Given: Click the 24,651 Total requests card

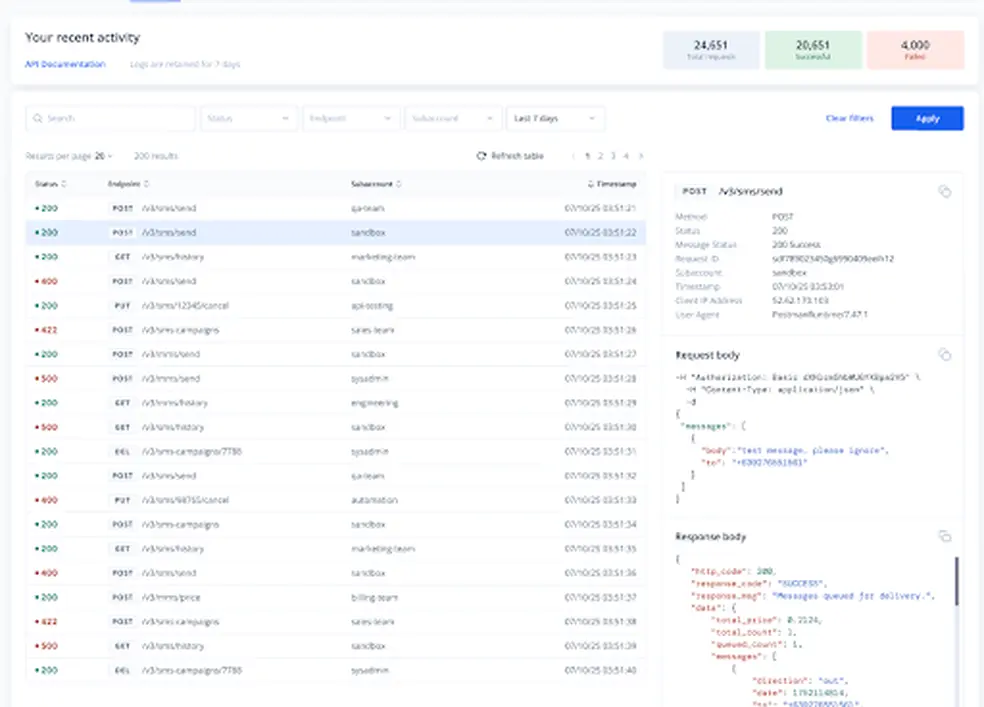Looking at the screenshot, I should (711, 50).
